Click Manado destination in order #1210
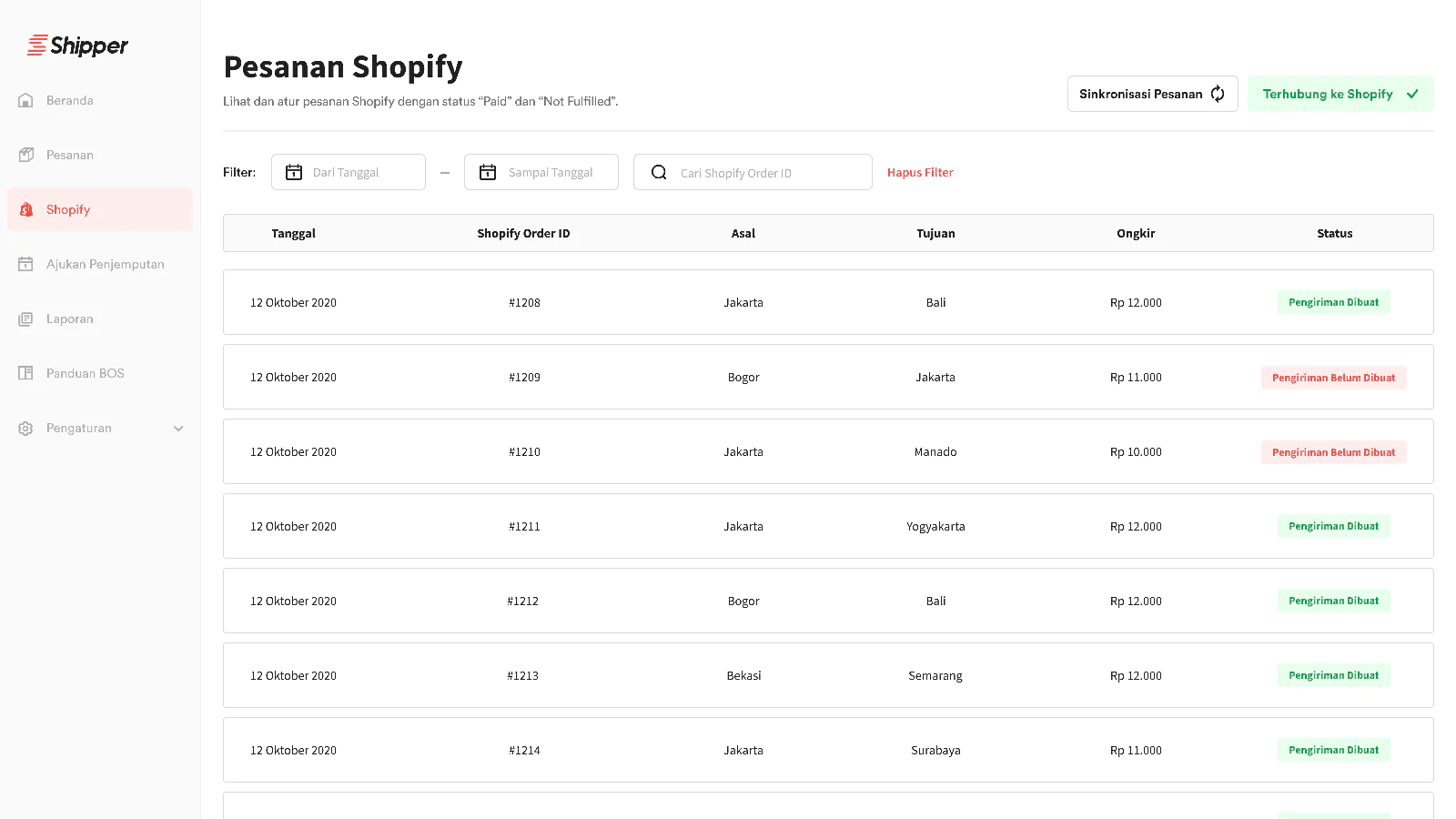Image resolution: width=1456 pixels, height=819 pixels. 935,451
